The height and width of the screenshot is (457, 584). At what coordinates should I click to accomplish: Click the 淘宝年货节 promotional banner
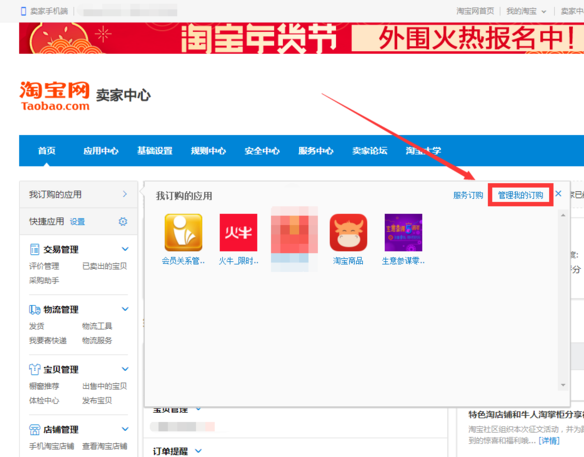pyautogui.click(x=301, y=38)
